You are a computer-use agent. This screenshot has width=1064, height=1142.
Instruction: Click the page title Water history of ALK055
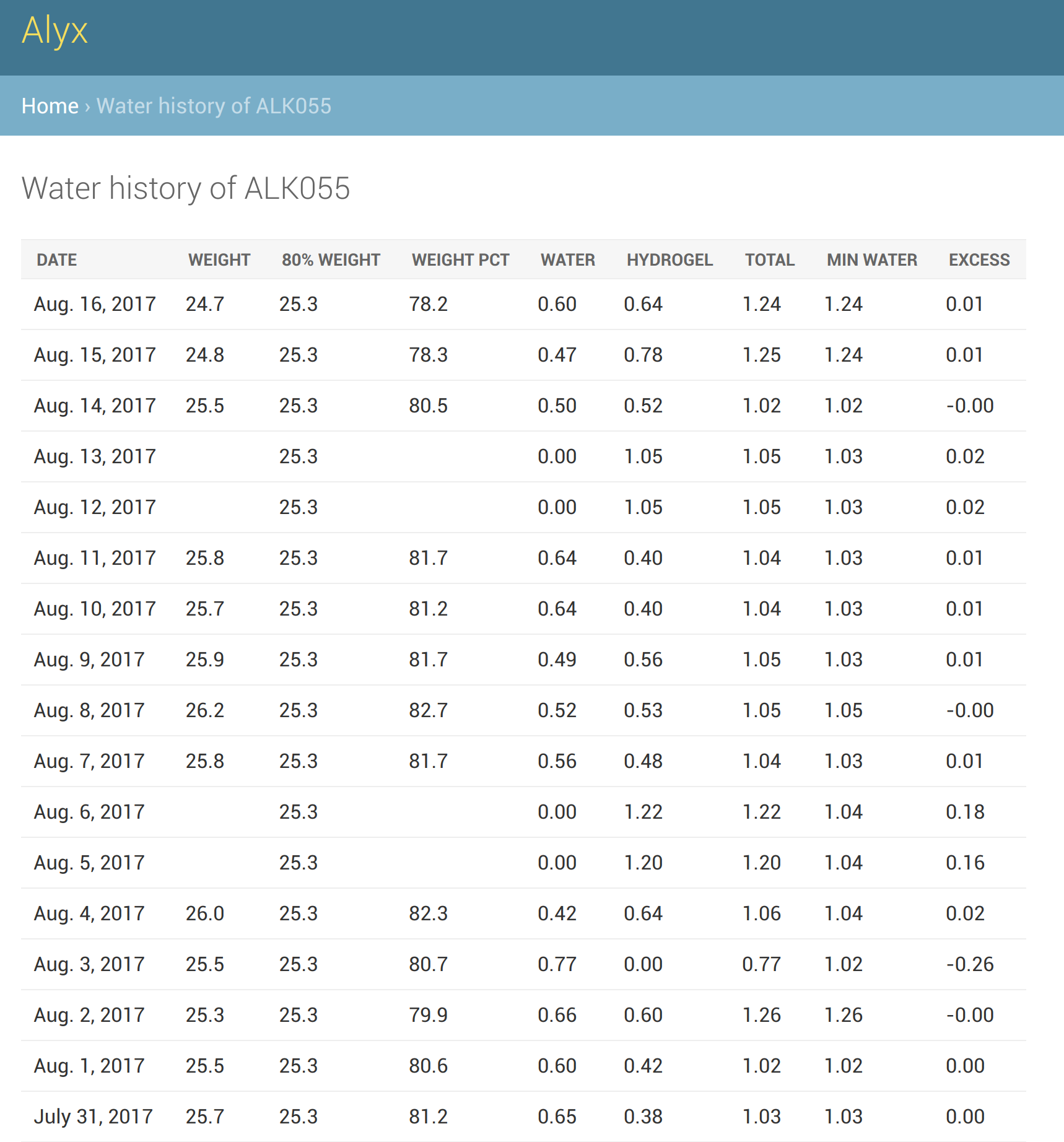185,188
